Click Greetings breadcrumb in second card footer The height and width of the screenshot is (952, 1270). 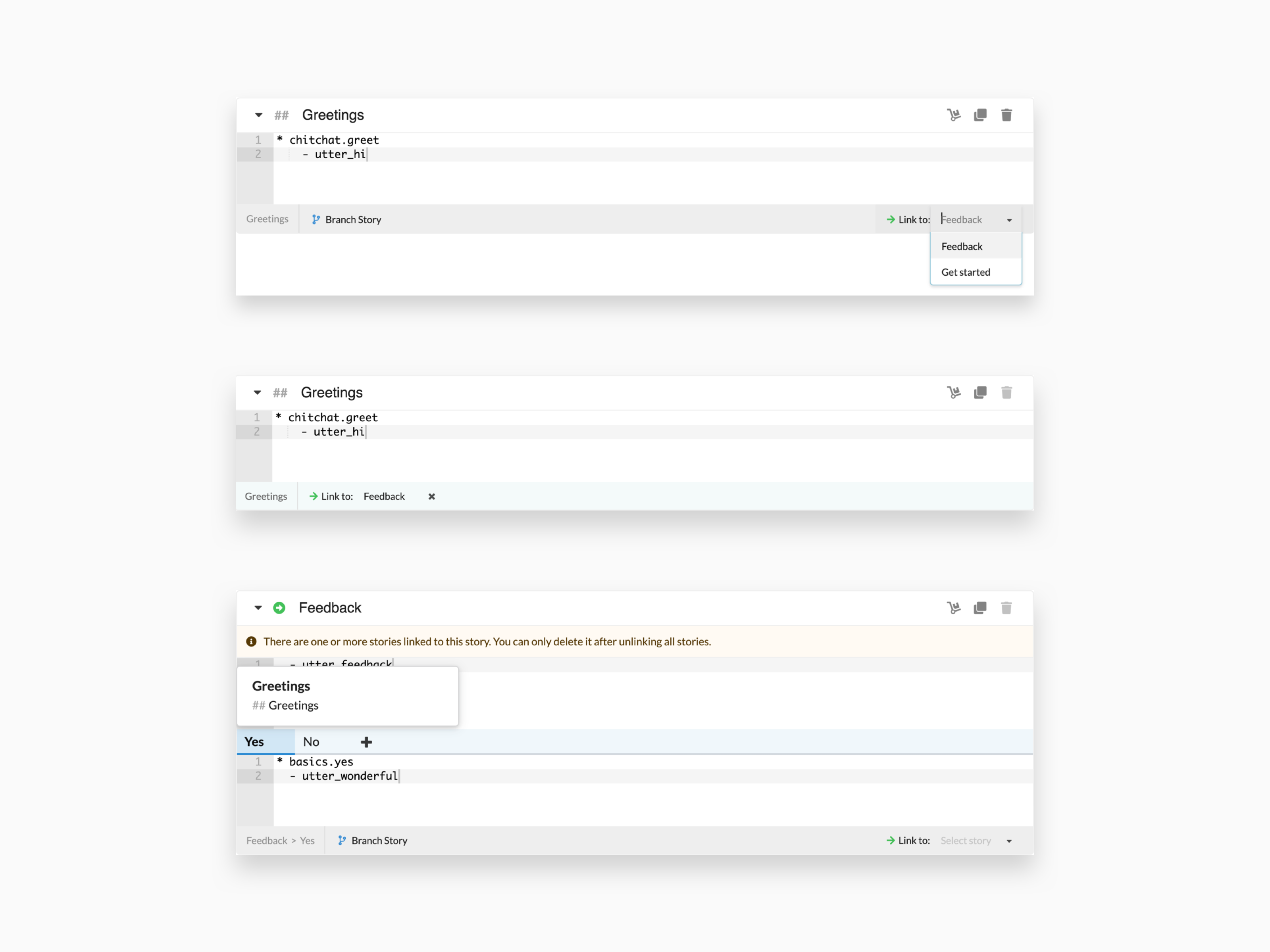pos(266,496)
